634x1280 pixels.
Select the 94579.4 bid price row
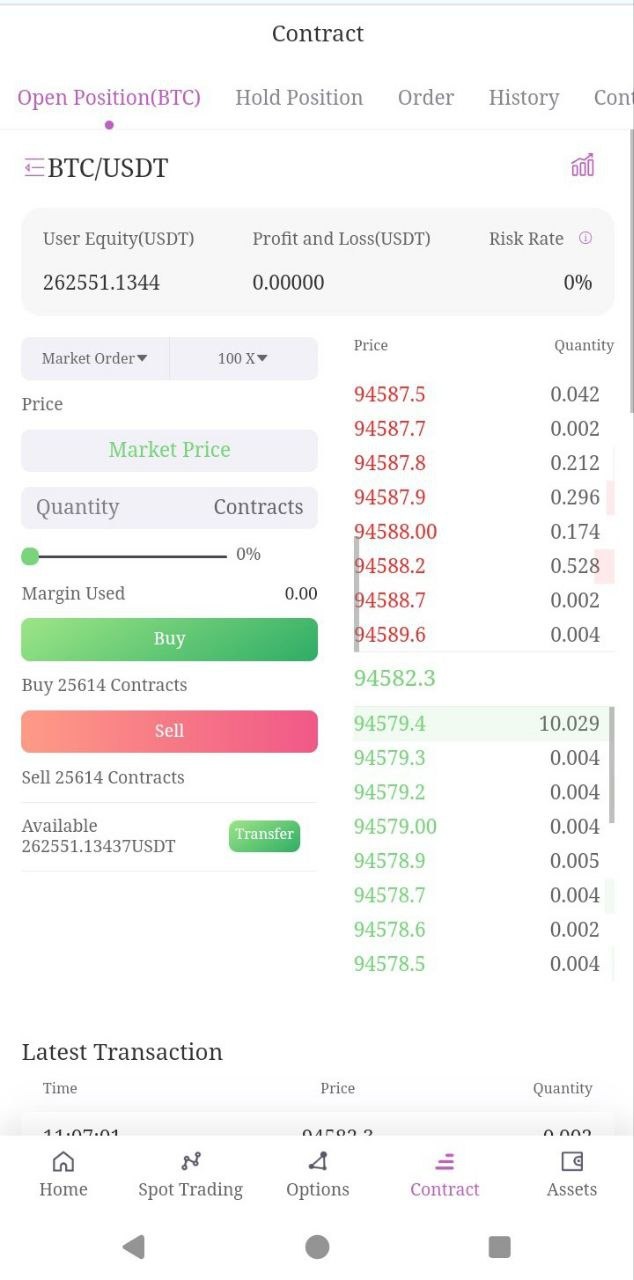(x=477, y=723)
